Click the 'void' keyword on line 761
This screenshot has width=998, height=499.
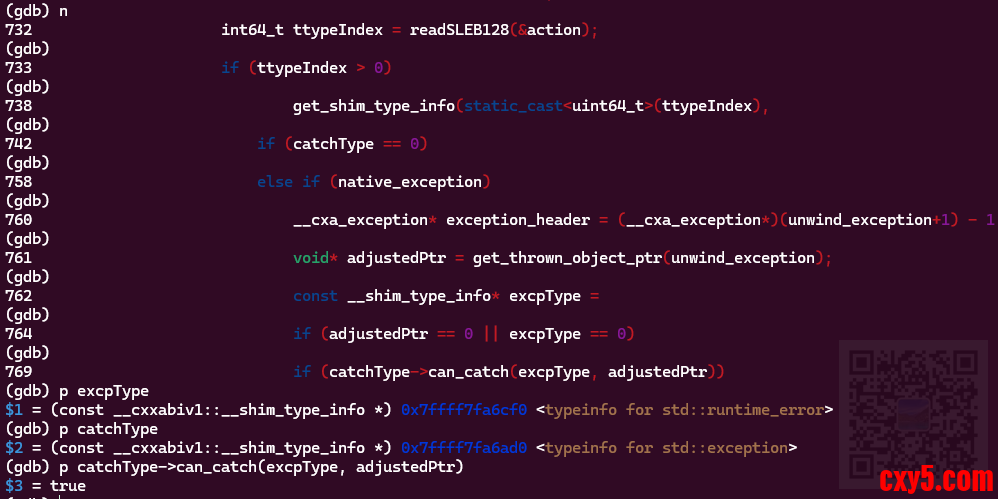(x=310, y=258)
